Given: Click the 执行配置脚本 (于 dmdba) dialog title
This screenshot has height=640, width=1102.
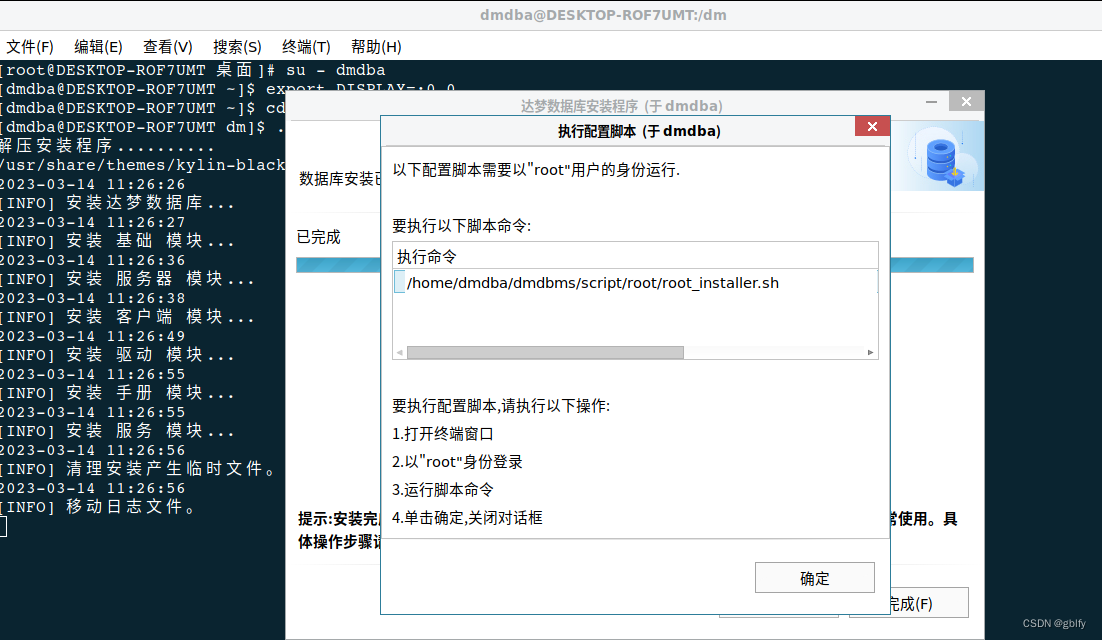Looking at the screenshot, I should [639, 131].
